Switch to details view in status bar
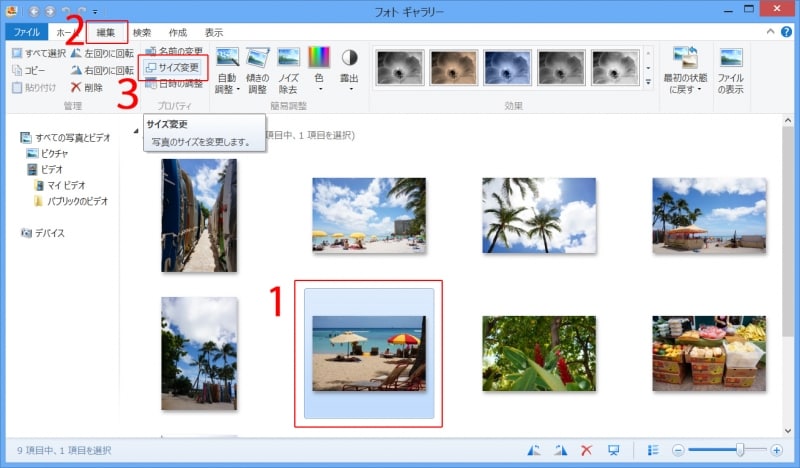The height and width of the screenshot is (468, 800). pyautogui.click(x=652, y=451)
